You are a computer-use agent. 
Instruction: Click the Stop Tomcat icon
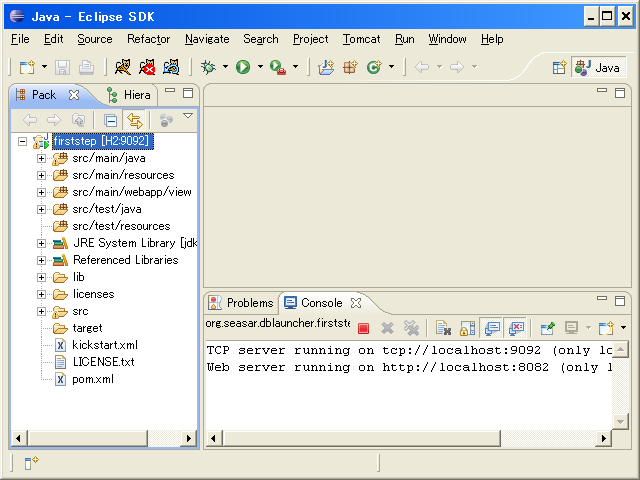click(147, 67)
